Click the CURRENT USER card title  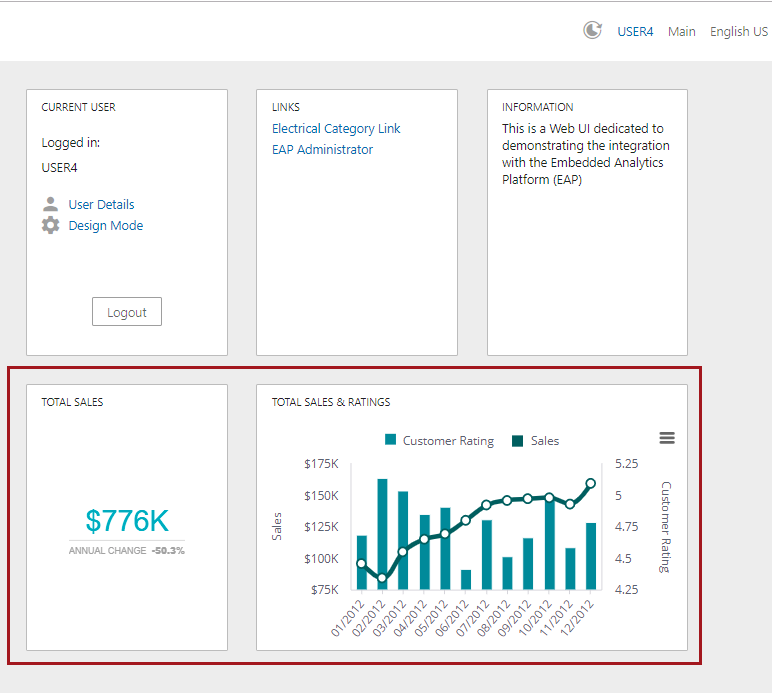click(78, 107)
